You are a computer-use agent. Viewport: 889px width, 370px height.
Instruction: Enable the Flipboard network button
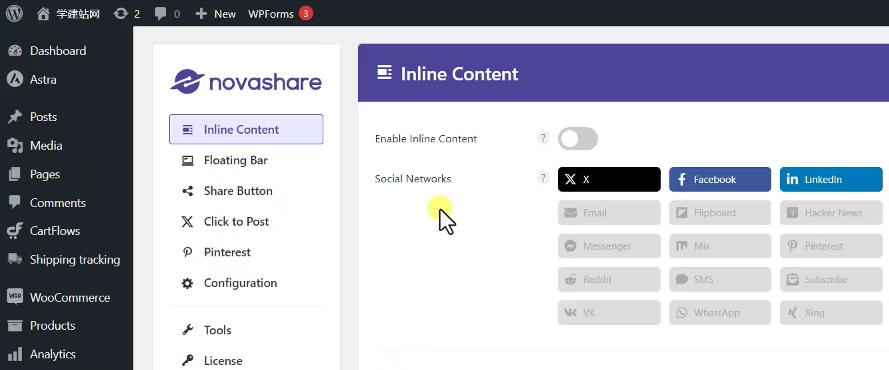point(719,212)
